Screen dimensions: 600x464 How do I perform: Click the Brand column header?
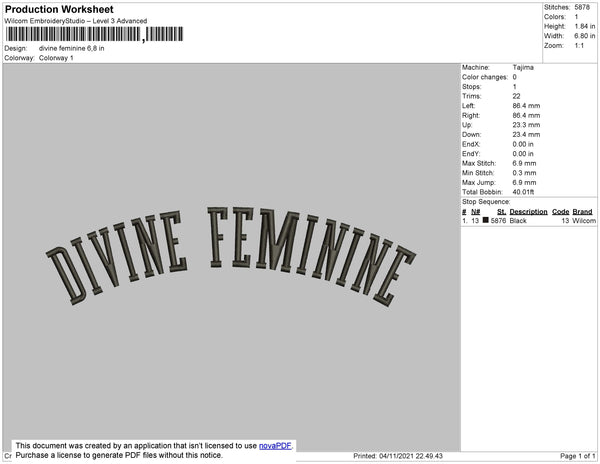click(x=583, y=212)
